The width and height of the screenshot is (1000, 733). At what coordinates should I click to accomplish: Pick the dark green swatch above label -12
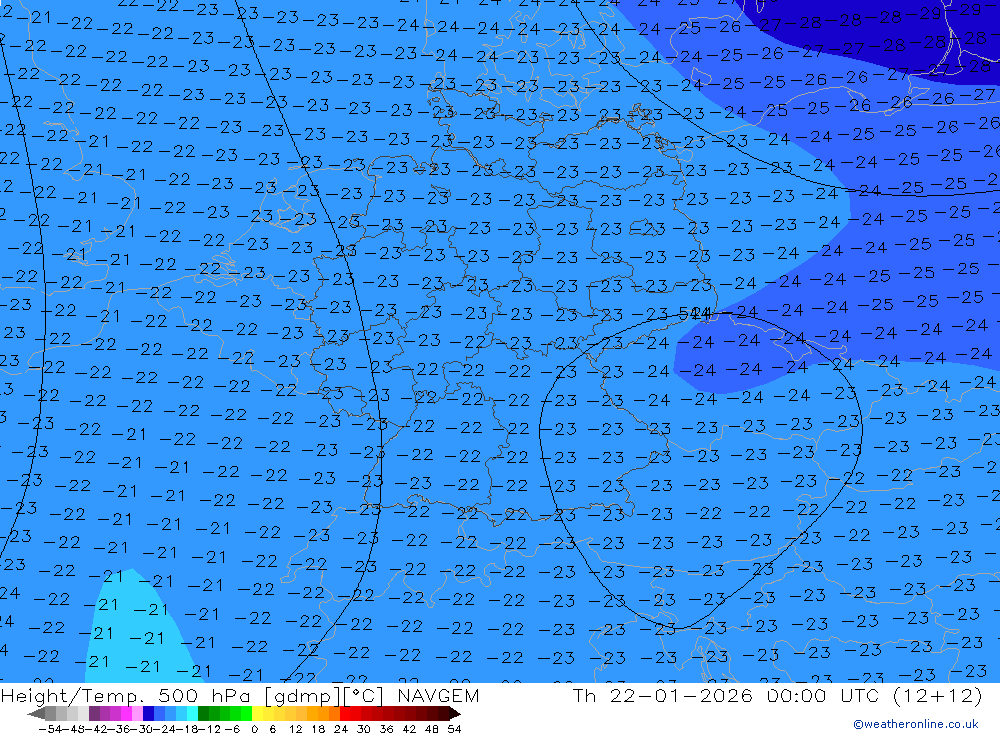coord(203,713)
